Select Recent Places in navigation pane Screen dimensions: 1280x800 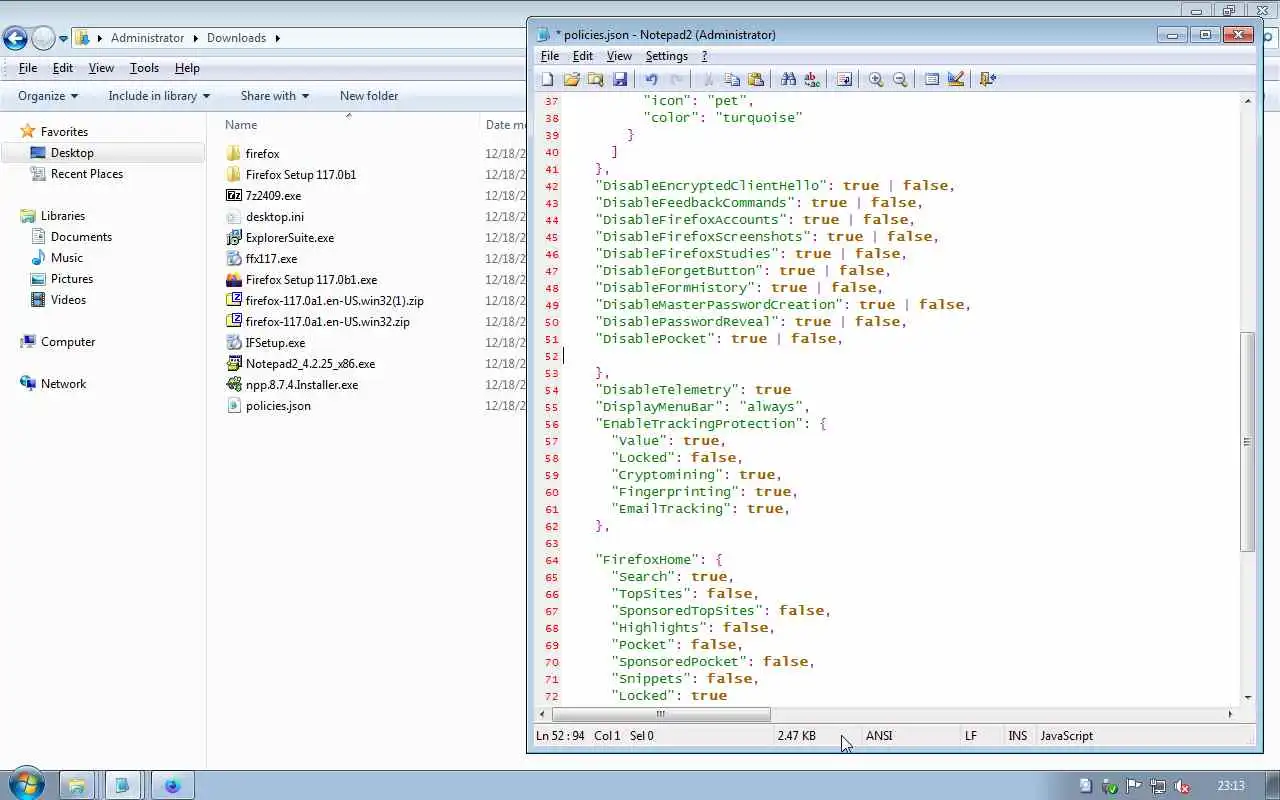[87, 174]
